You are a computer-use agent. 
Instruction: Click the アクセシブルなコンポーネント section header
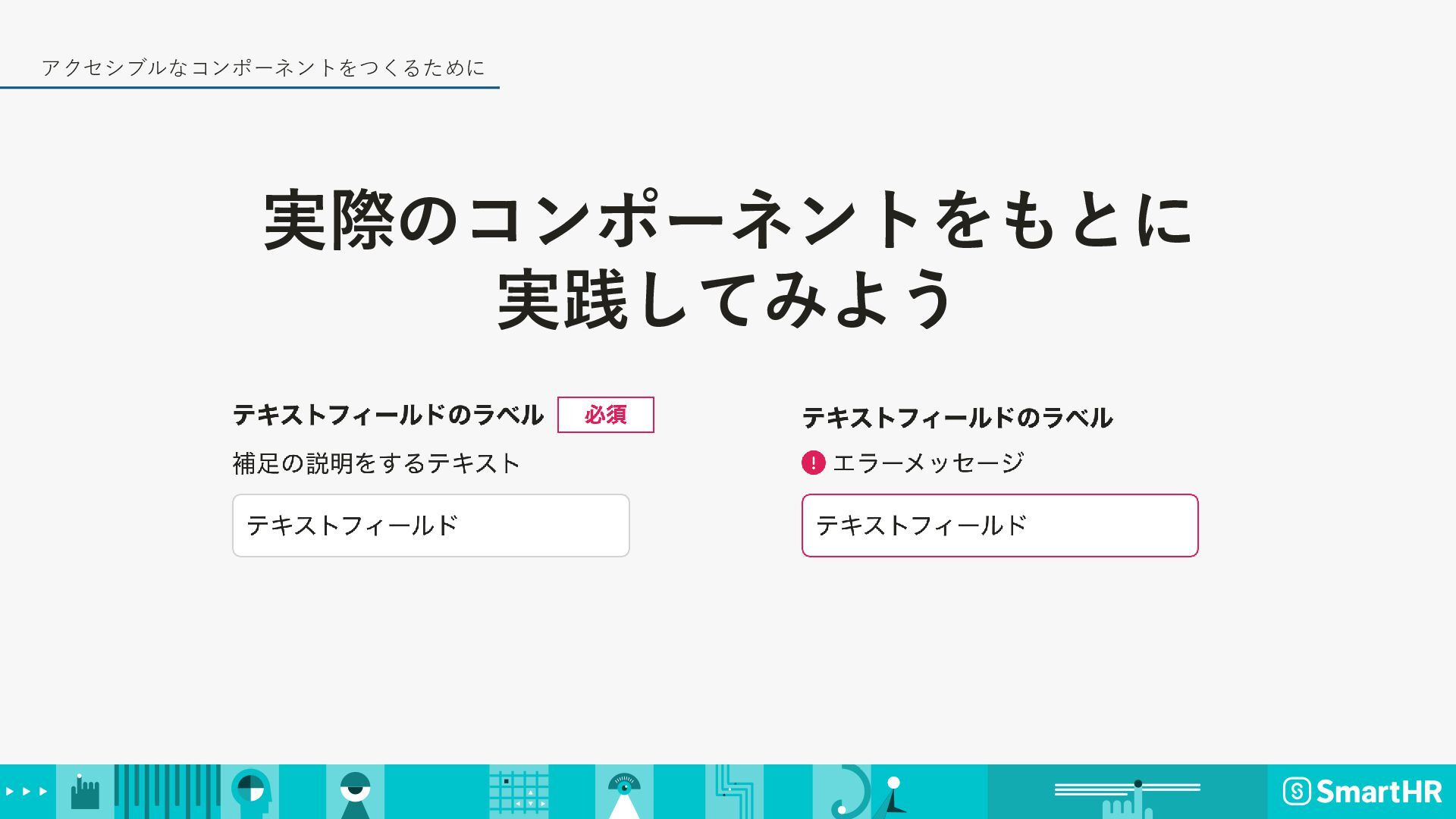pos(263,68)
